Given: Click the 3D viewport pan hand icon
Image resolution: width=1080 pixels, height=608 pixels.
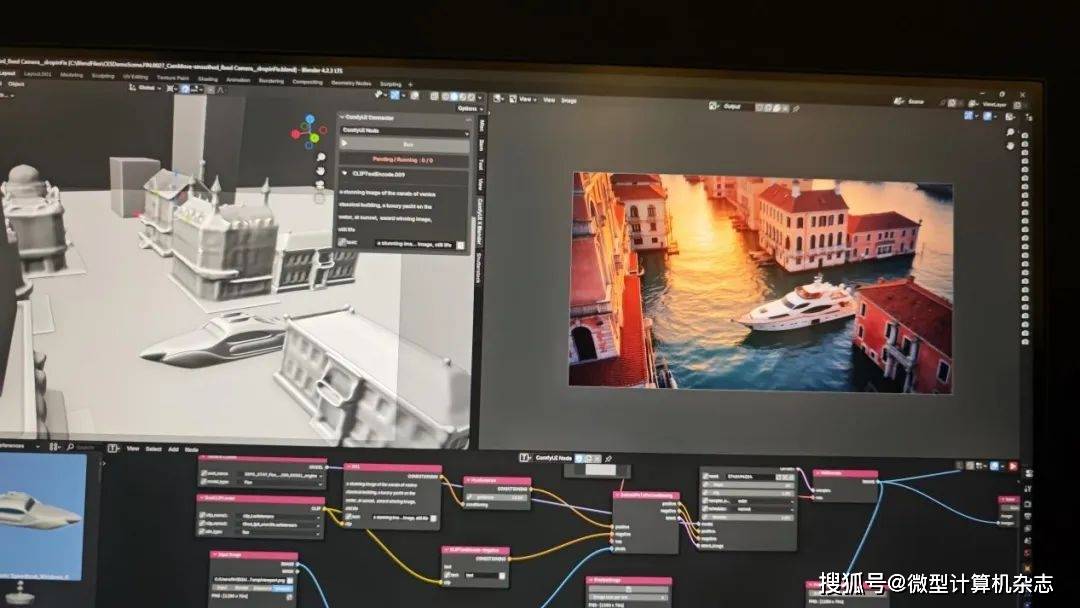Looking at the screenshot, I should [x=321, y=171].
